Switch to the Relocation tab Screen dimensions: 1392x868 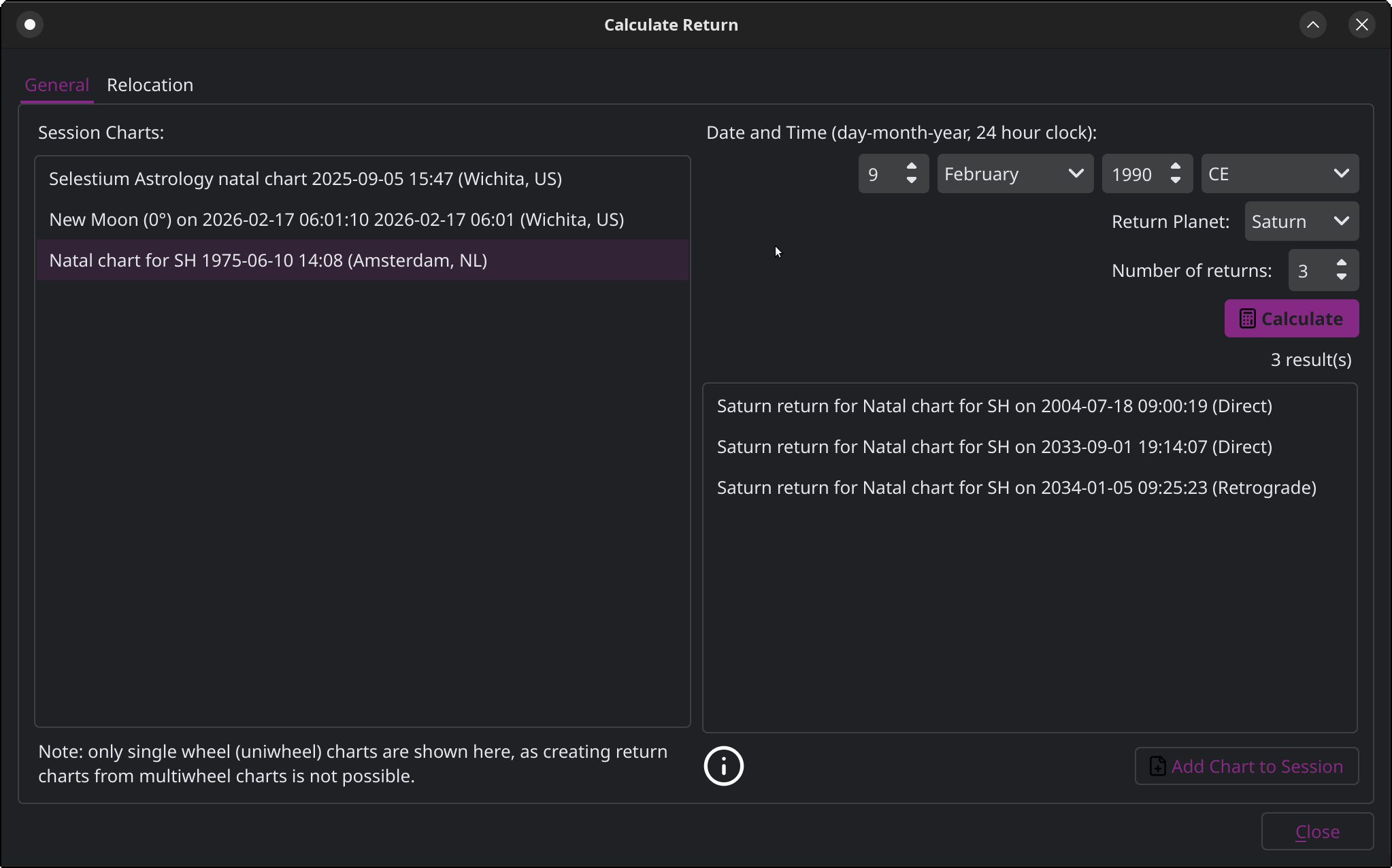point(150,85)
